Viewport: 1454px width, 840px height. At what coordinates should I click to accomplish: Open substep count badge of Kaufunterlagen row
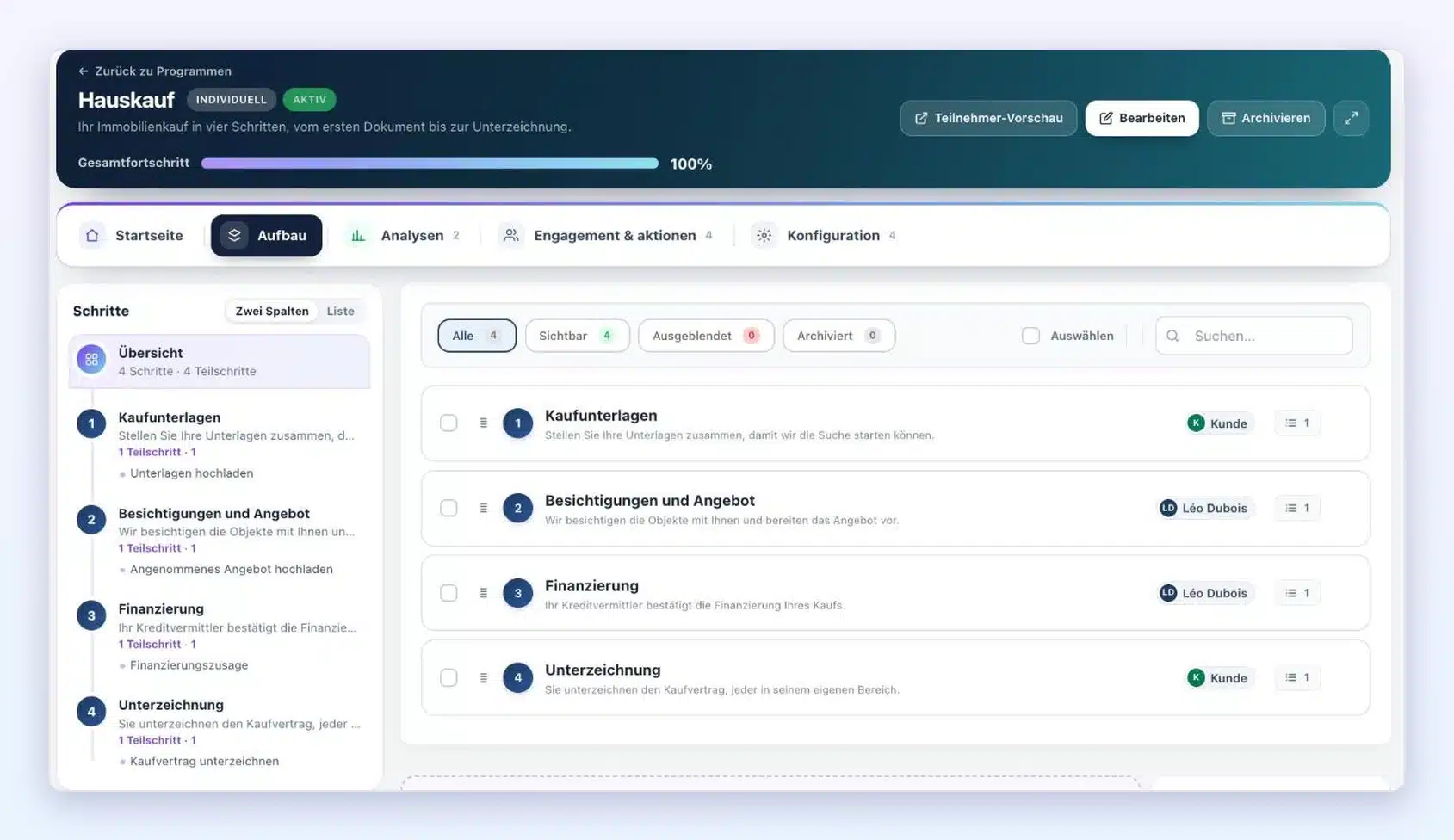tap(1297, 423)
